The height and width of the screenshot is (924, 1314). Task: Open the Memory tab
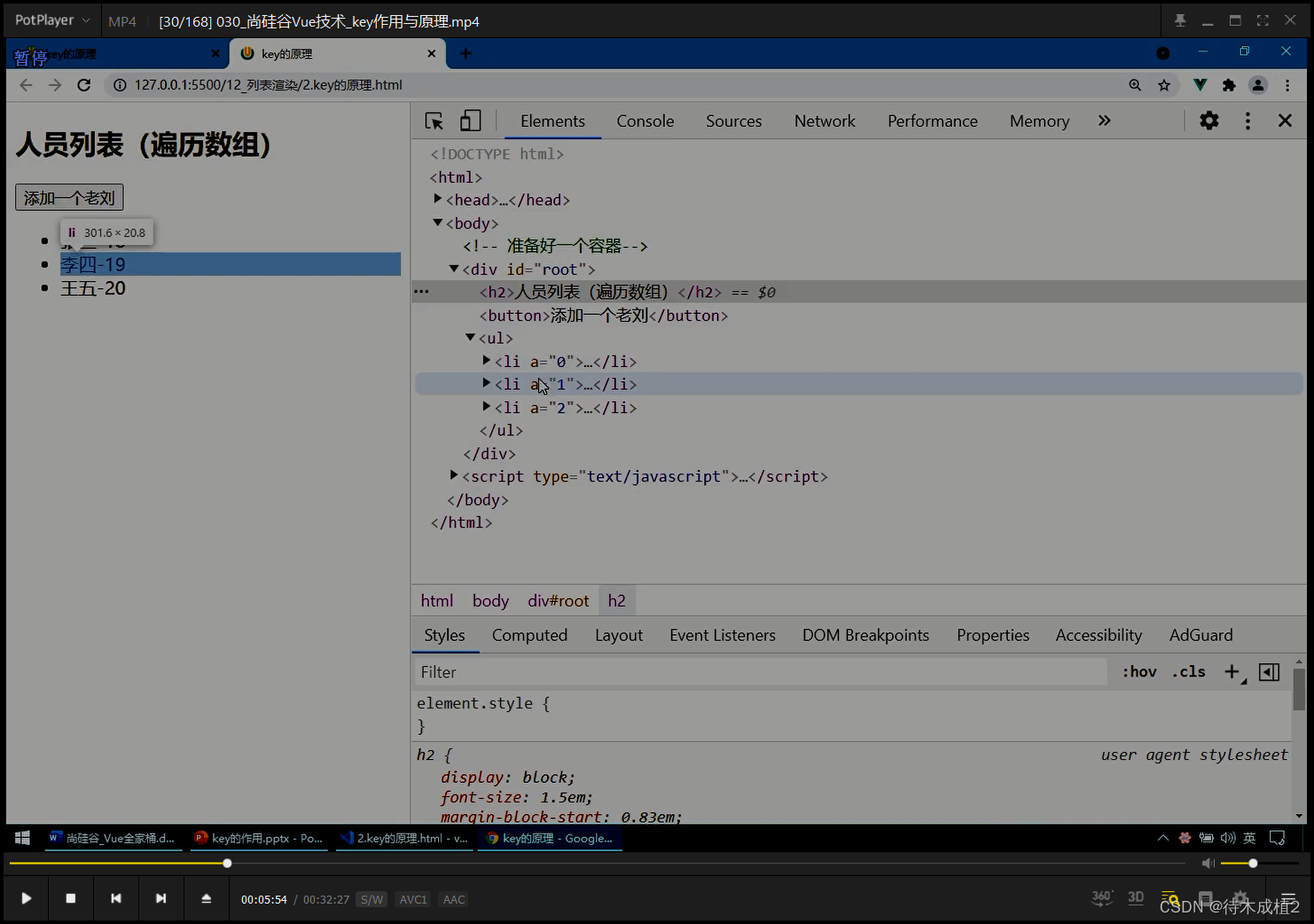[1039, 121]
